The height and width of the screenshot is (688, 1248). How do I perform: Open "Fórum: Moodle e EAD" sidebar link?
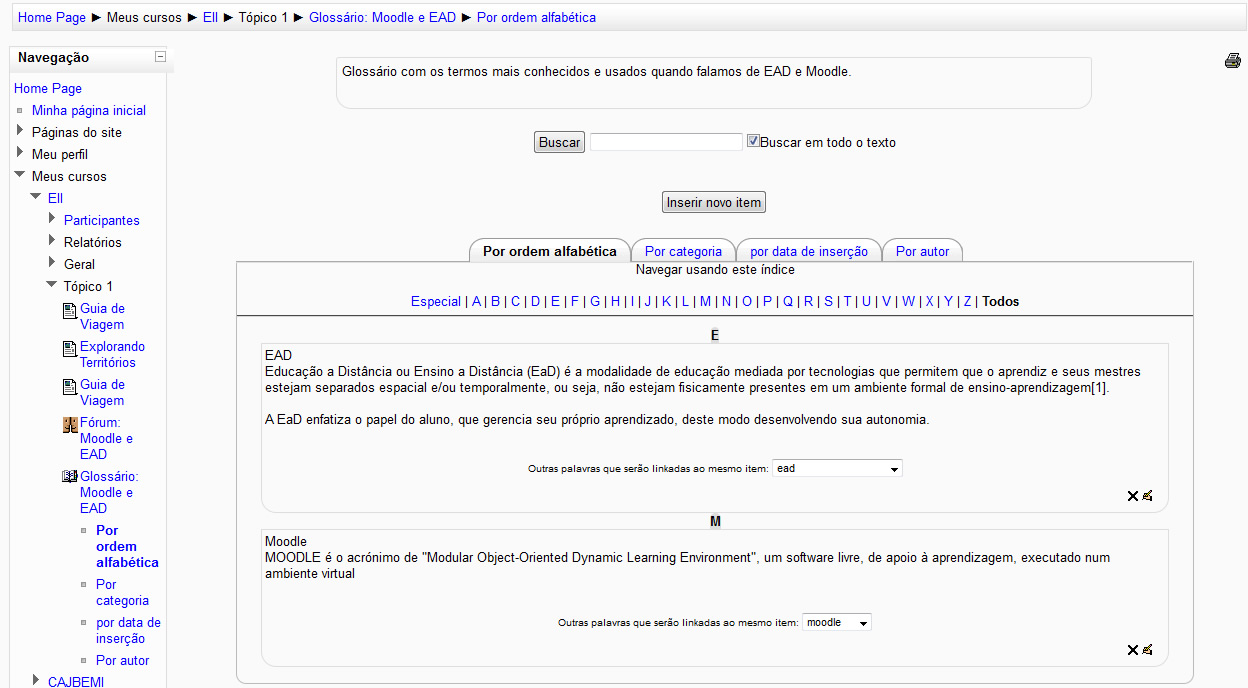click(106, 438)
